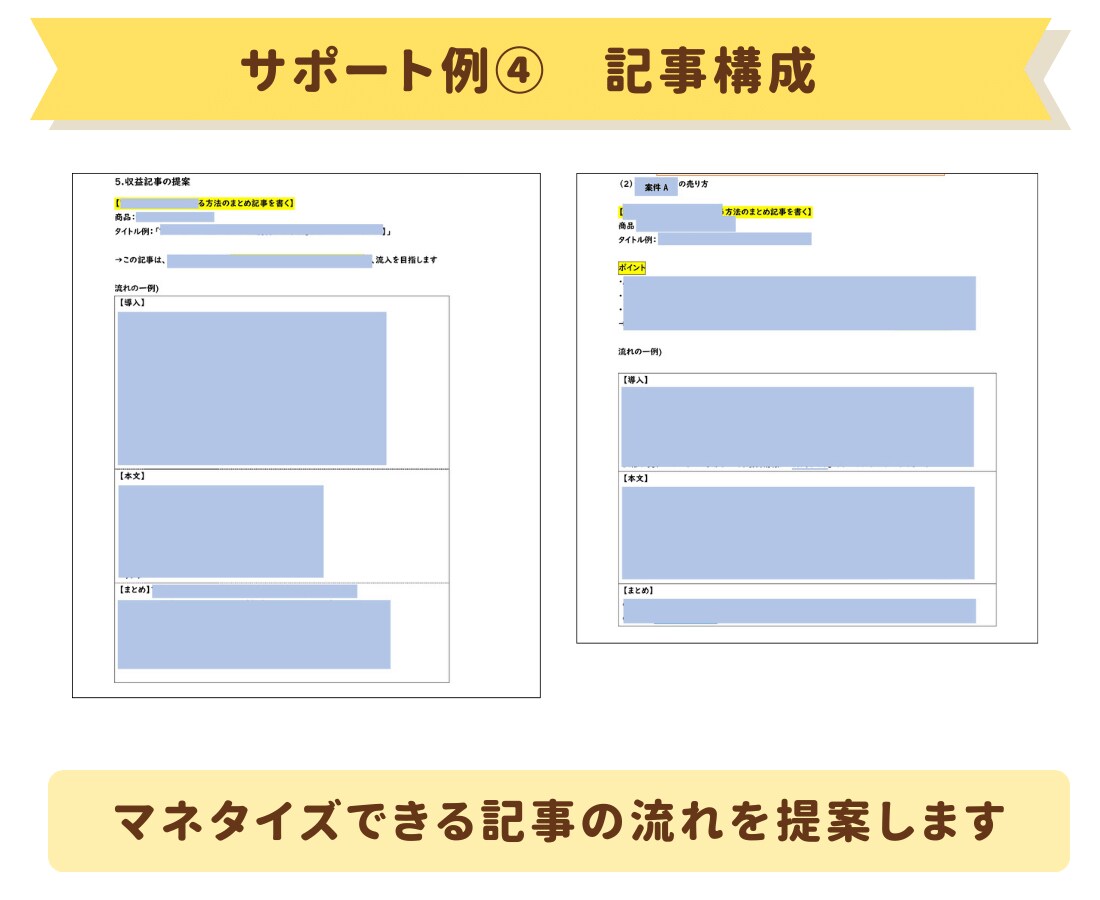Select the highlighted ポイント label
The image size is (1100, 900).
(631, 268)
